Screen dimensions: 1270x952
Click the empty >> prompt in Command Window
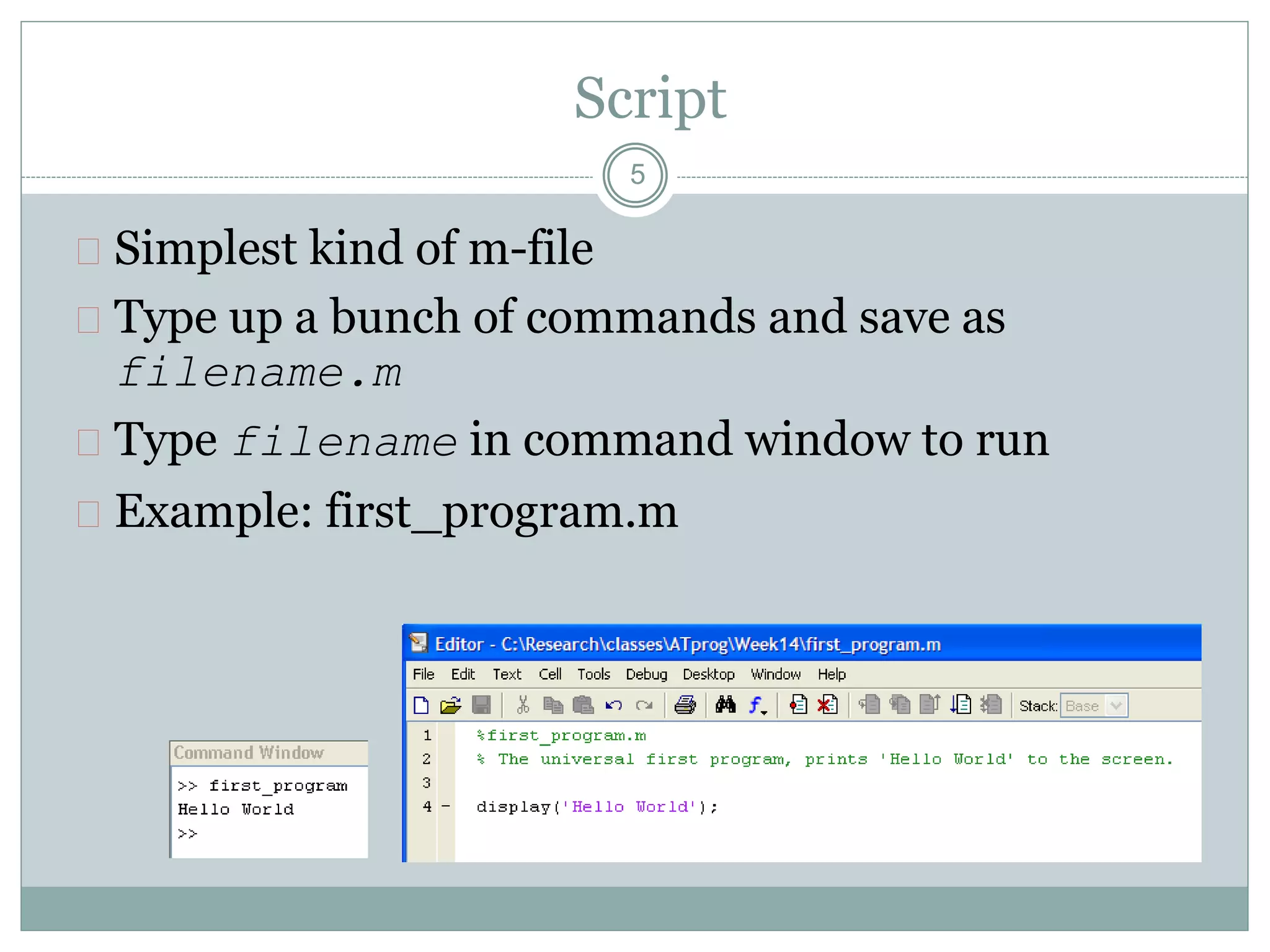(187, 834)
